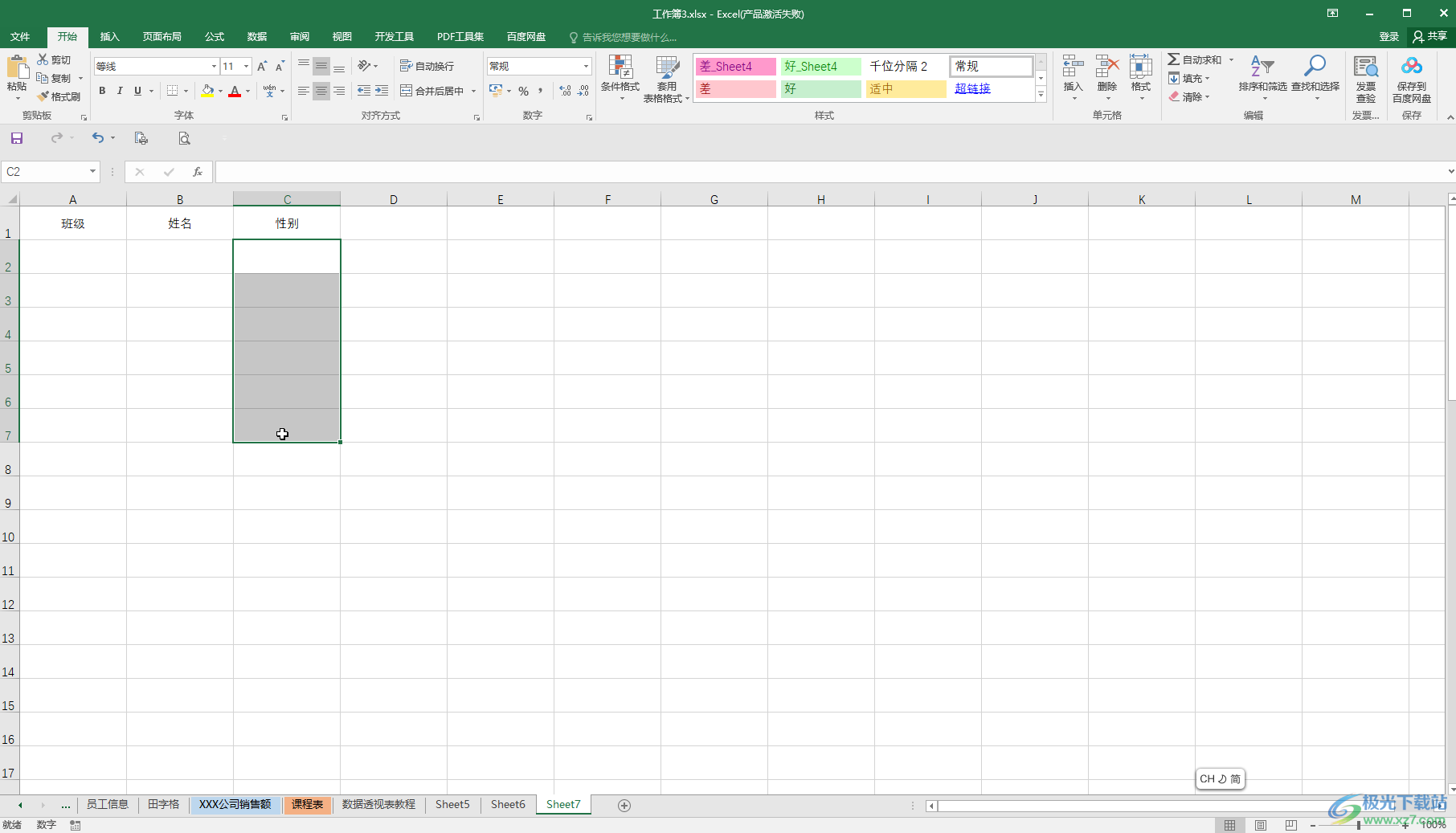Click the Cut (剪切) scissors icon

point(43,59)
